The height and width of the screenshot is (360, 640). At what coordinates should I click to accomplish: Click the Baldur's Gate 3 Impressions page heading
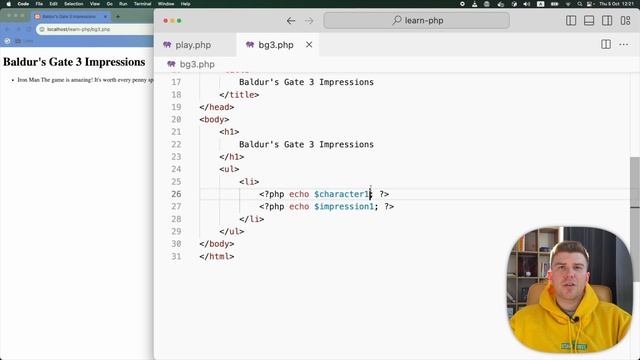[x=74, y=62]
